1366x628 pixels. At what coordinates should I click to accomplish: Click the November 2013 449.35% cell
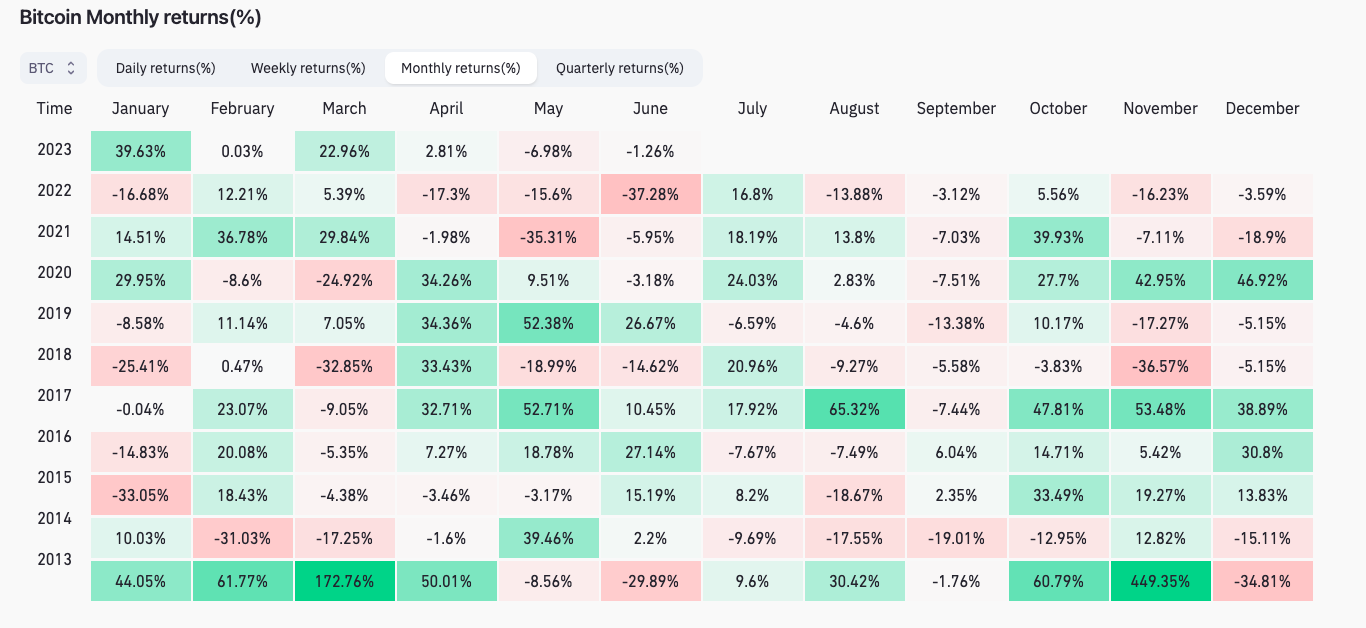point(1160,581)
